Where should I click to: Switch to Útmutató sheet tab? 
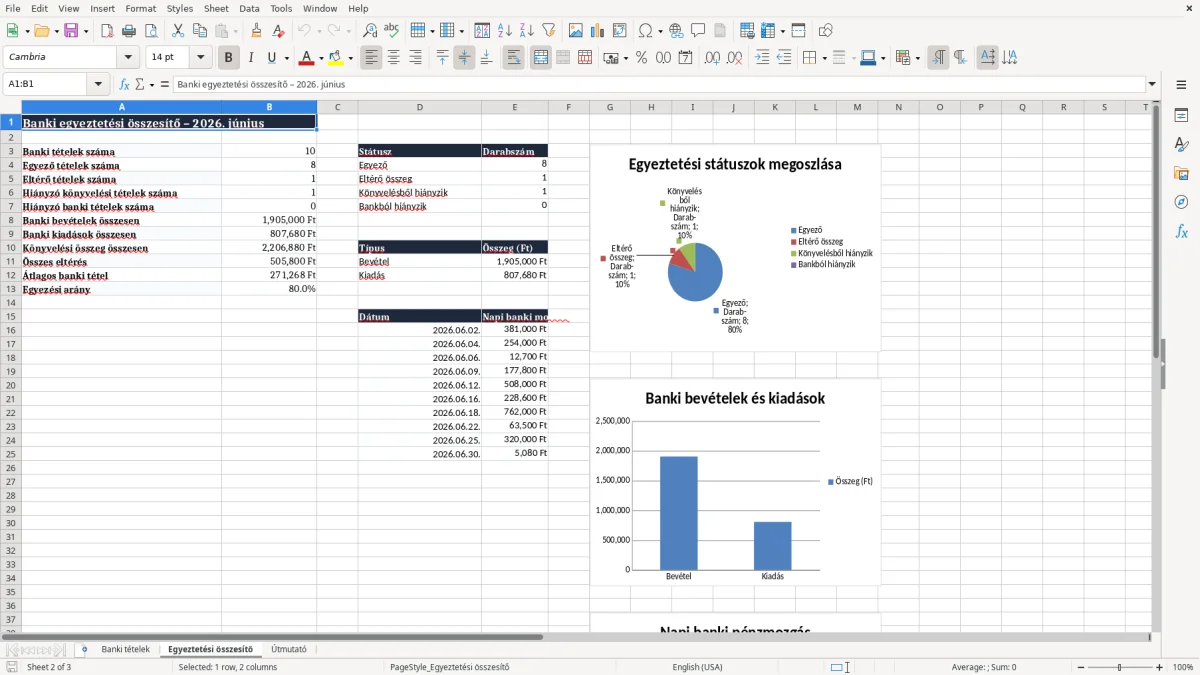(289, 649)
